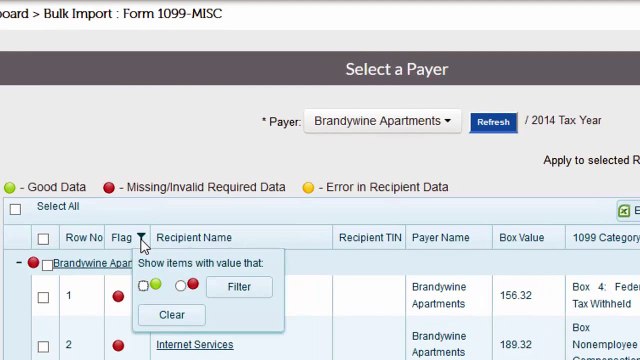Sort by 1099 Category column header
This screenshot has width=640, height=360.
606,238
